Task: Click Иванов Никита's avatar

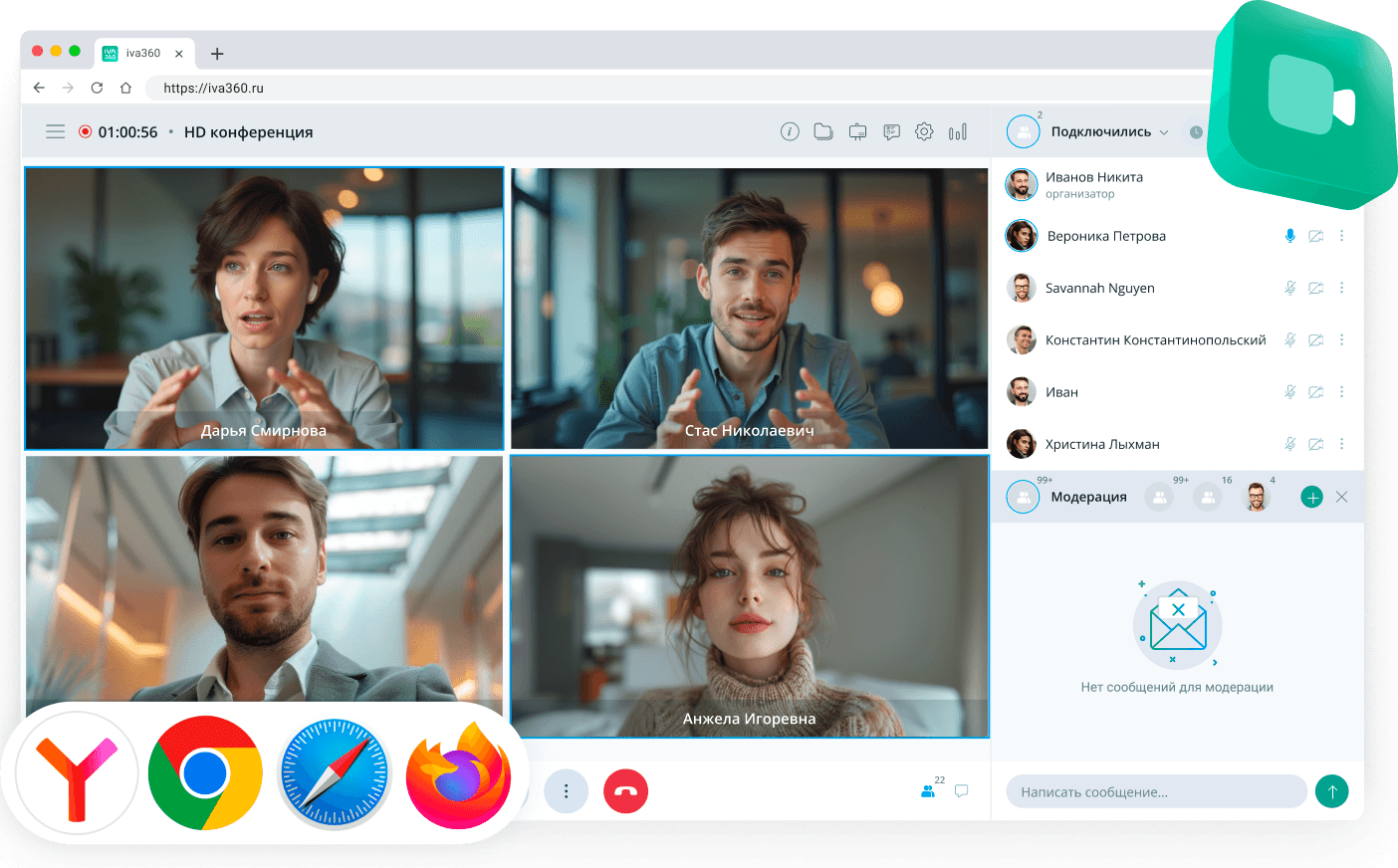Action: (x=1021, y=184)
